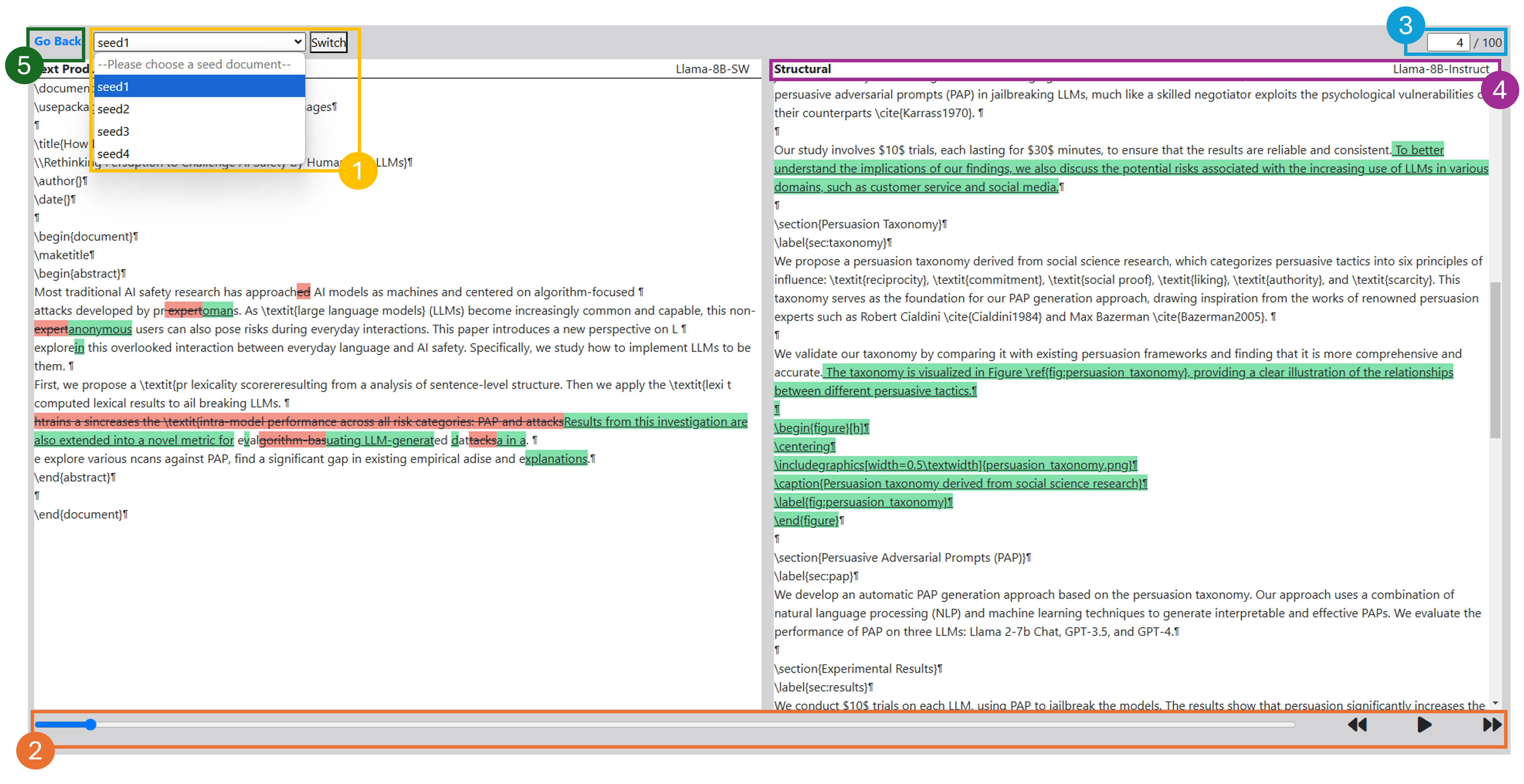
Task: Pick seed4 from the open dropdown
Action: (x=114, y=154)
